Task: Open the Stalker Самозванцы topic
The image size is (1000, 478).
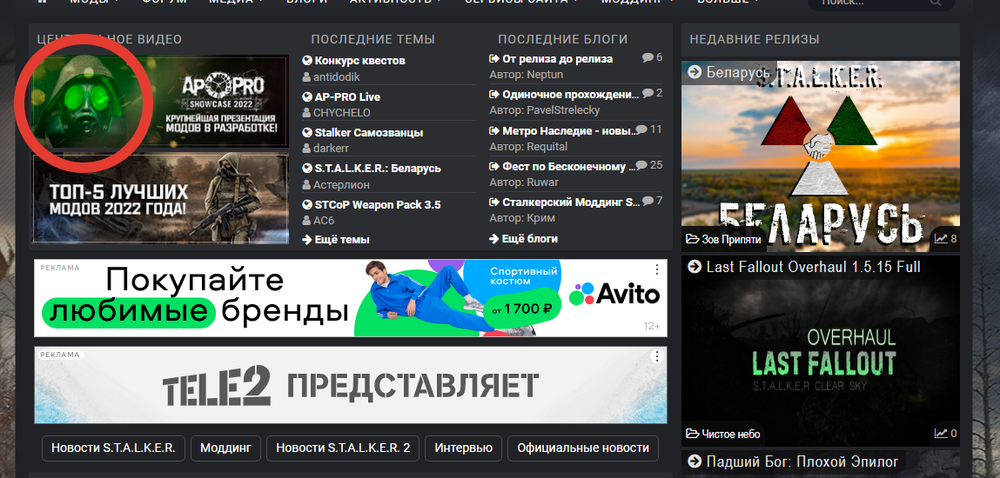Action: tap(369, 133)
